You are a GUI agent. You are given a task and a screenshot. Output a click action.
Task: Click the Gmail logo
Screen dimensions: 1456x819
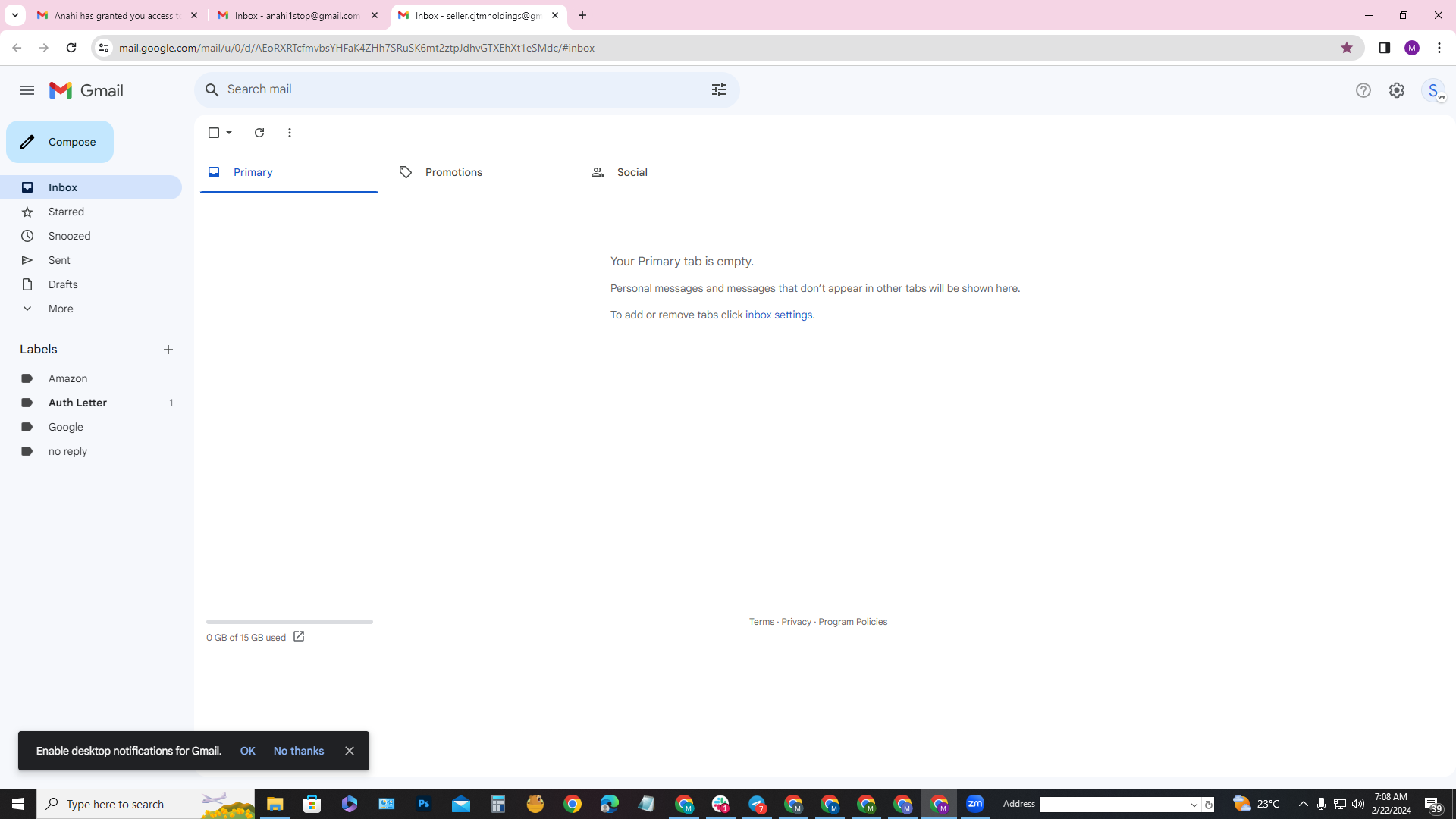point(86,90)
